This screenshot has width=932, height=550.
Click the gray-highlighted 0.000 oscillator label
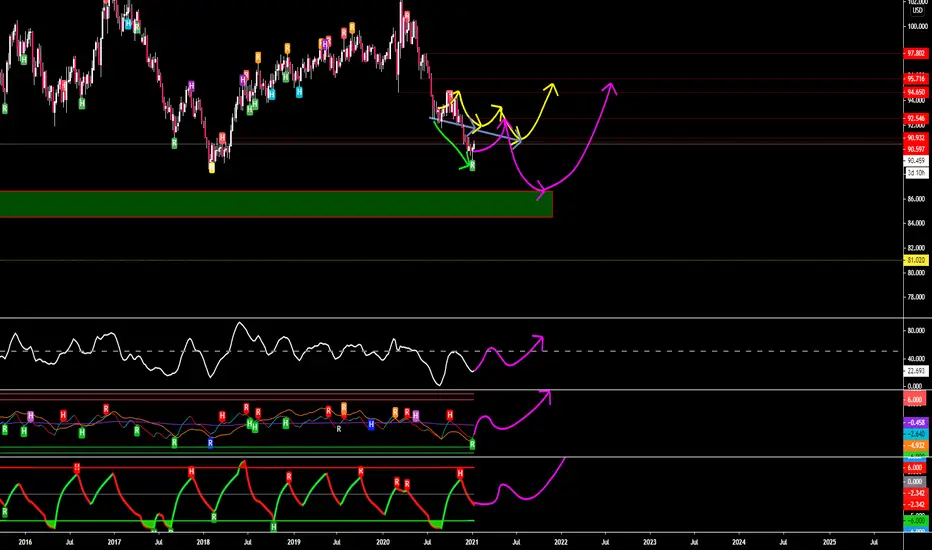click(916, 482)
